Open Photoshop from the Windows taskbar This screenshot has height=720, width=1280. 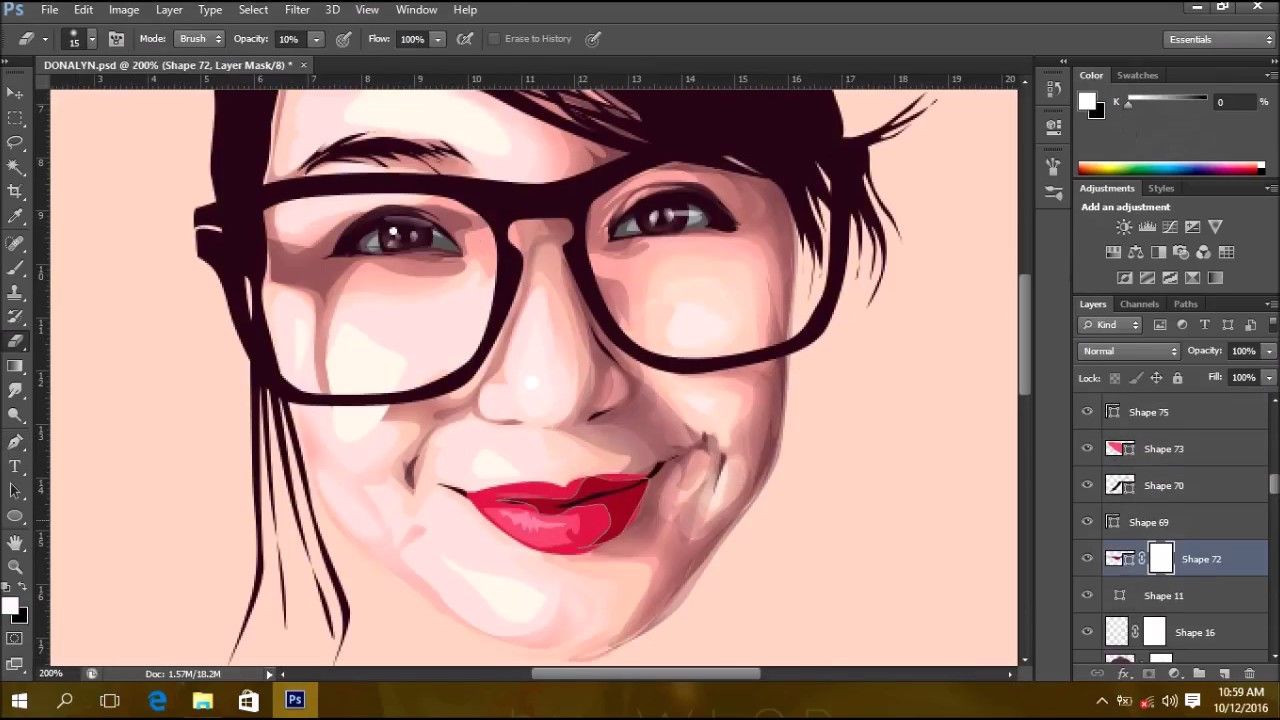[x=295, y=700]
